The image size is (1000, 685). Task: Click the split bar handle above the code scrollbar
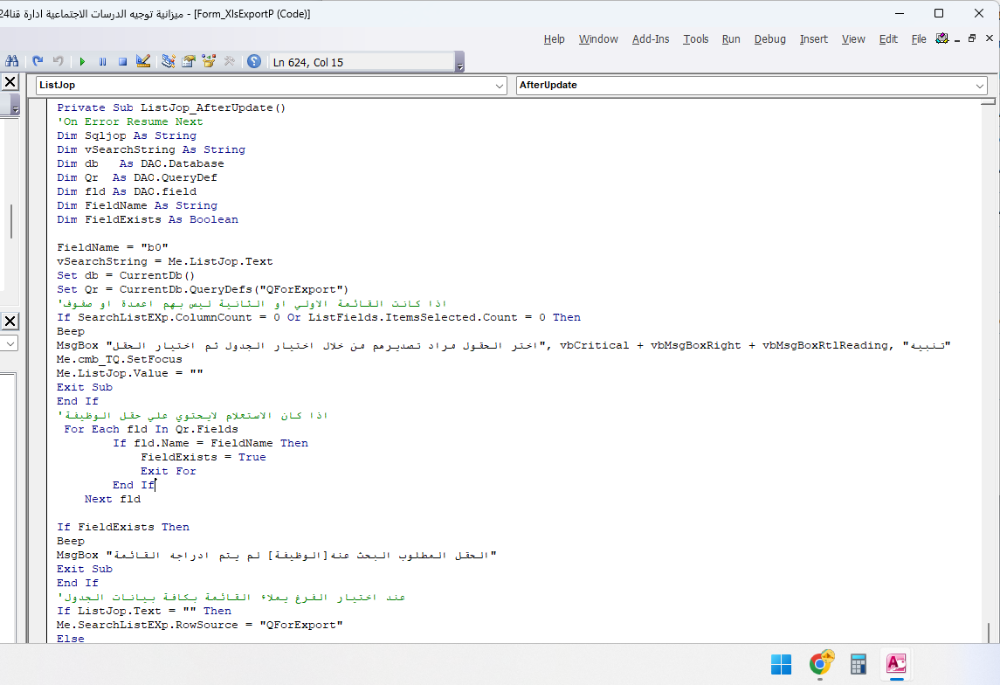989,102
